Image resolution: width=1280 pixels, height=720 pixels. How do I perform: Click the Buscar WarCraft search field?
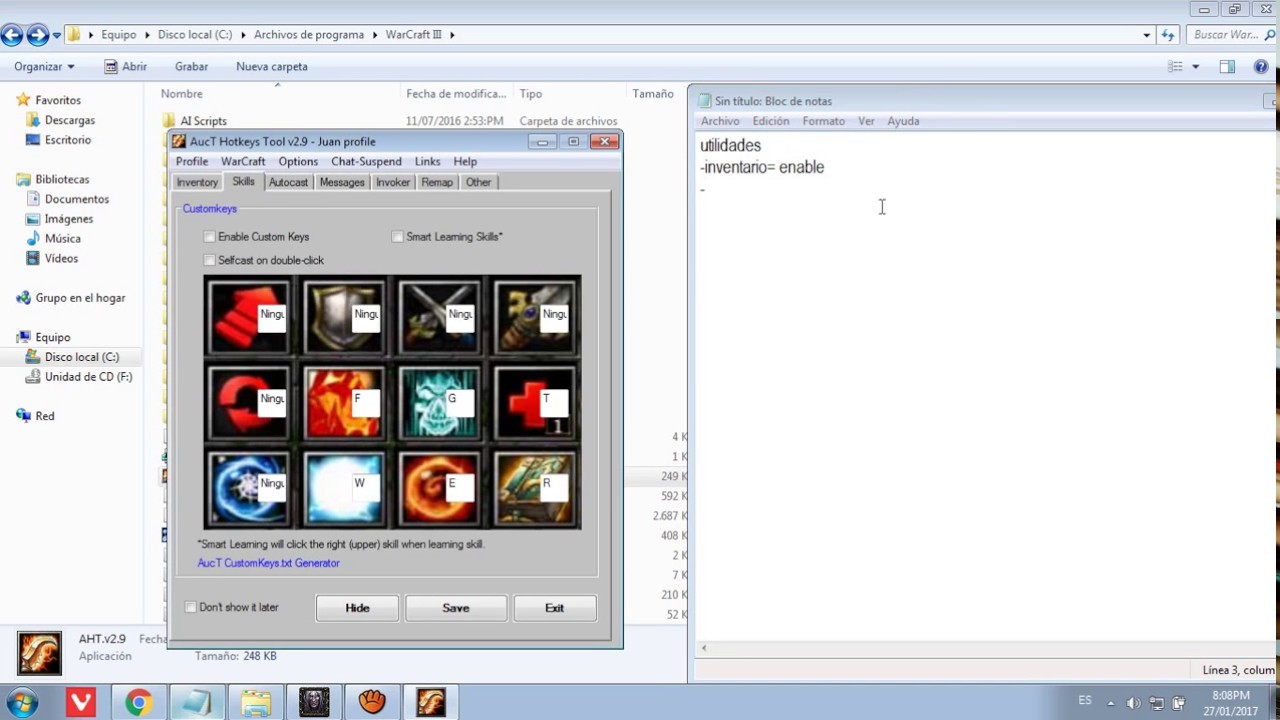point(1232,35)
